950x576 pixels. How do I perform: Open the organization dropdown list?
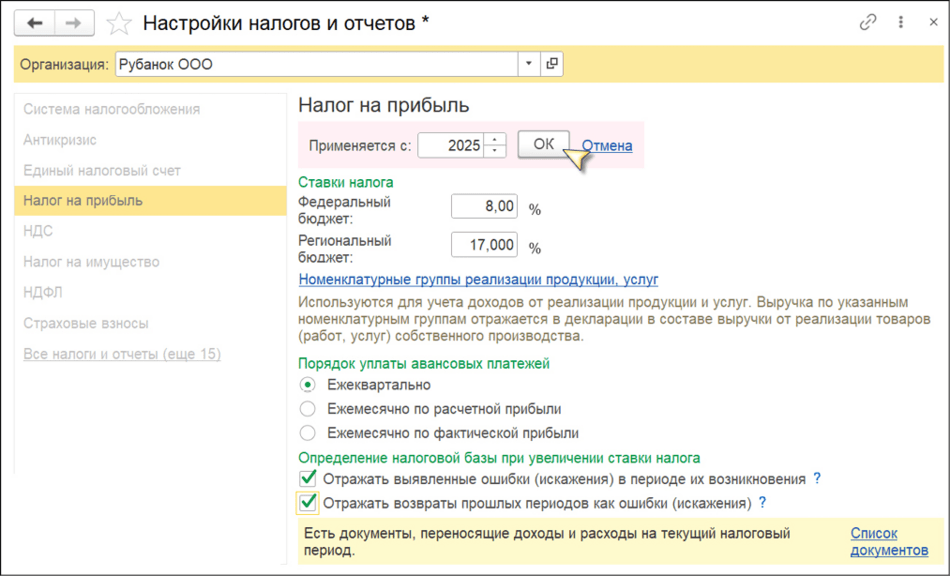click(528, 64)
